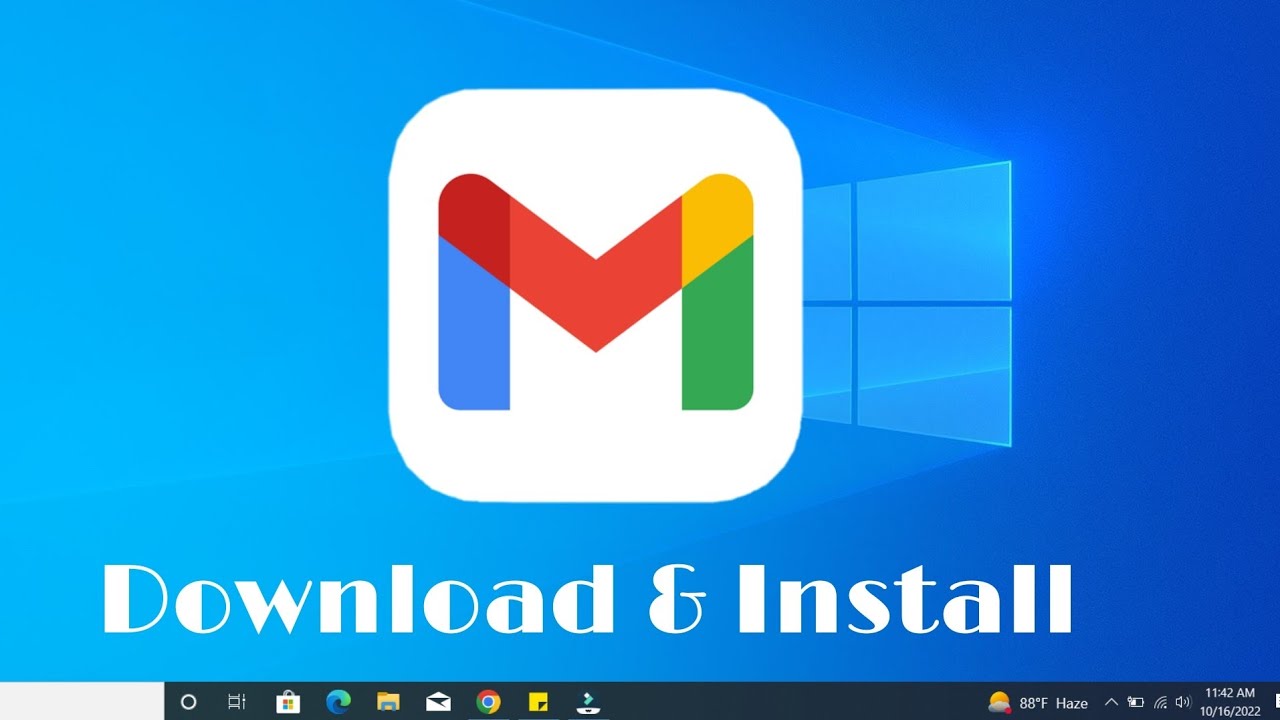This screenshot has height=720, width=1280.
Task: Open Sticky Notes from the taskbar
Action: pos(538,702)
